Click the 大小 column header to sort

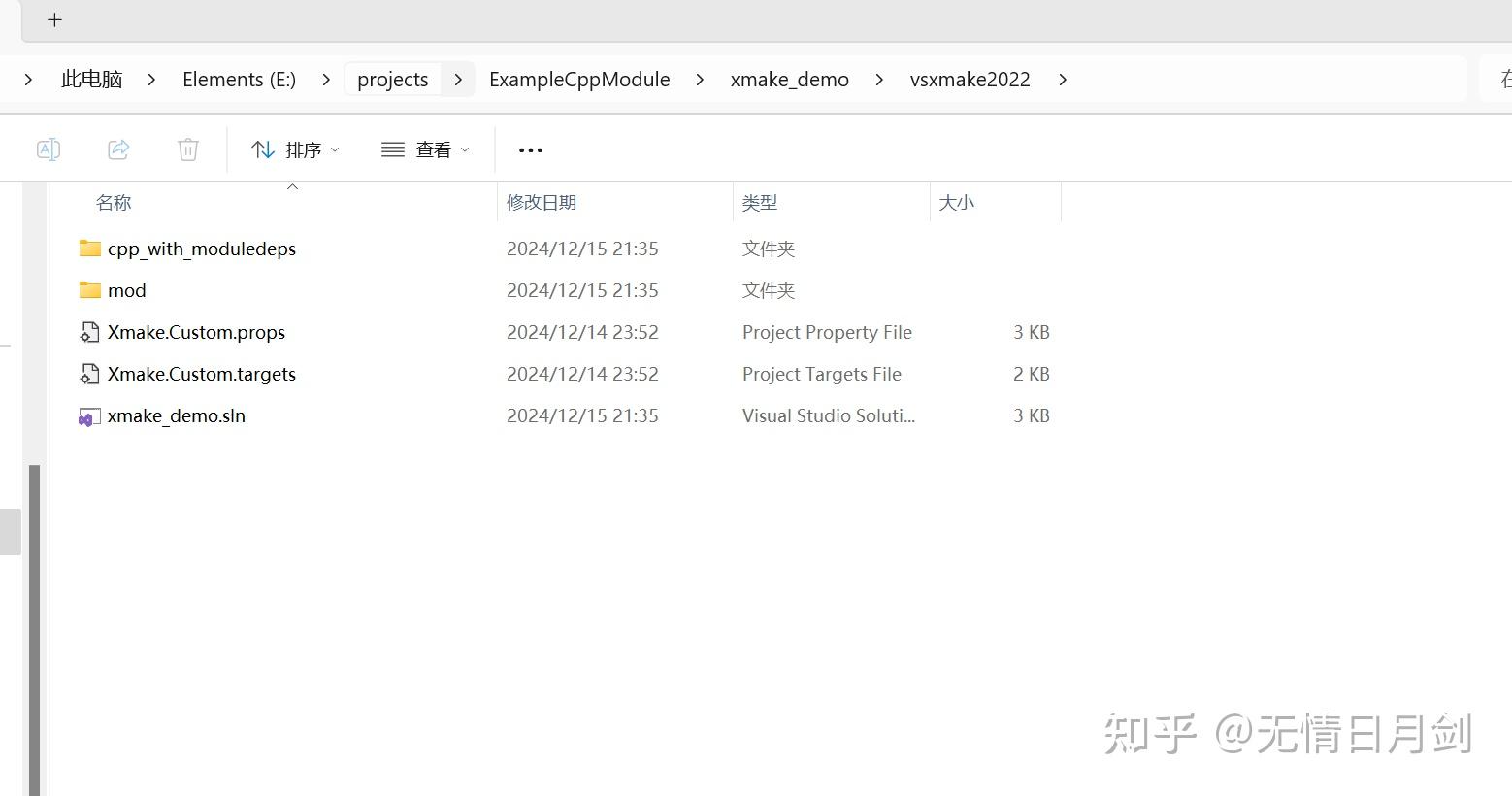pos(957,202)
